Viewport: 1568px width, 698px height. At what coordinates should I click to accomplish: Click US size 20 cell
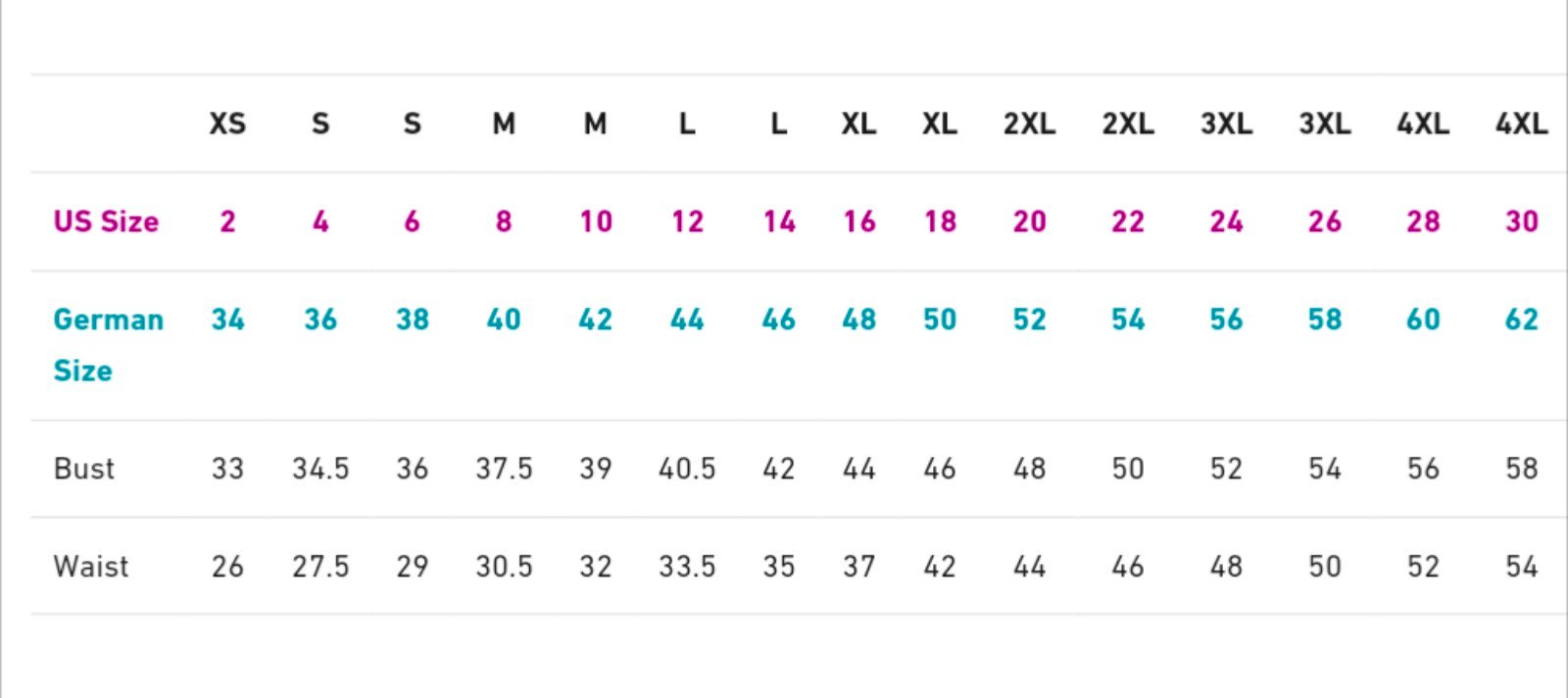(x=1030, y=222)
